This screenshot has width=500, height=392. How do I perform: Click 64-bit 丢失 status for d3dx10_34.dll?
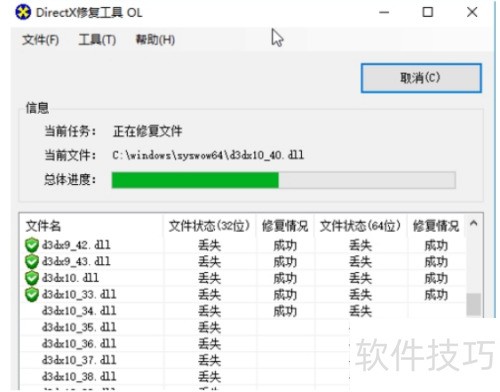tap(360, 311)
